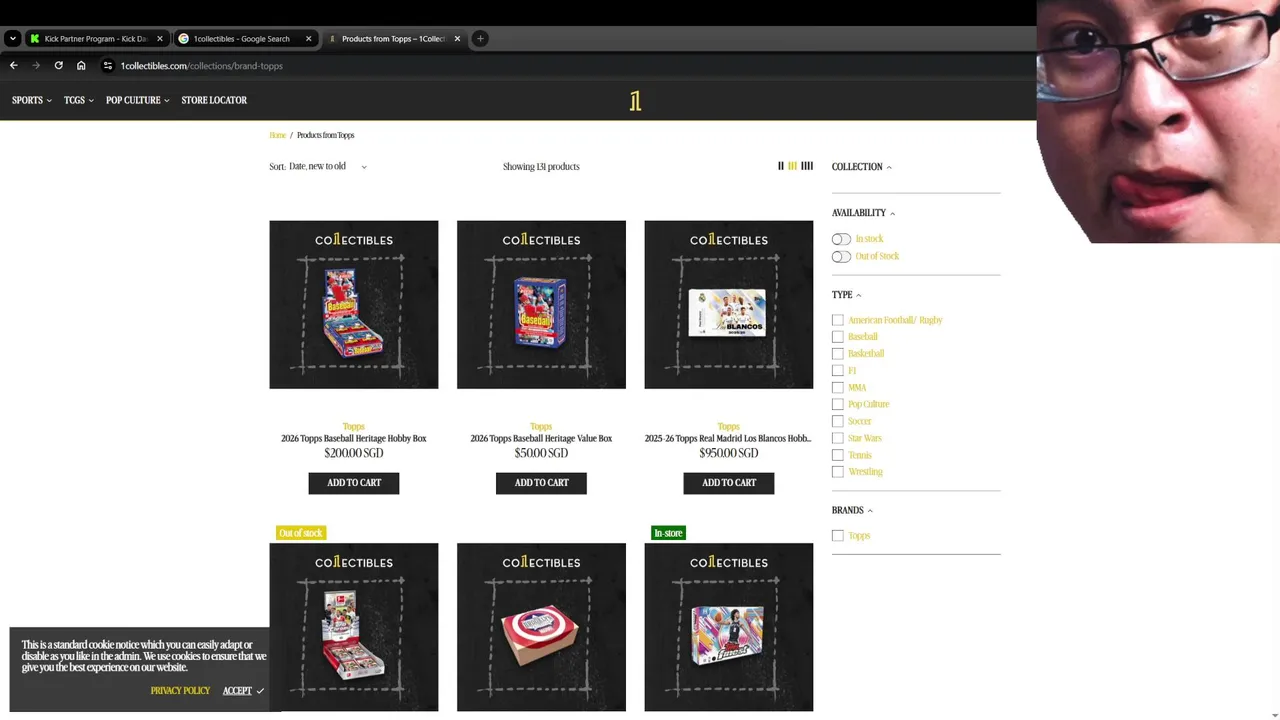
Task: Select the $950.00 SGD price
Action: point(729,453)
